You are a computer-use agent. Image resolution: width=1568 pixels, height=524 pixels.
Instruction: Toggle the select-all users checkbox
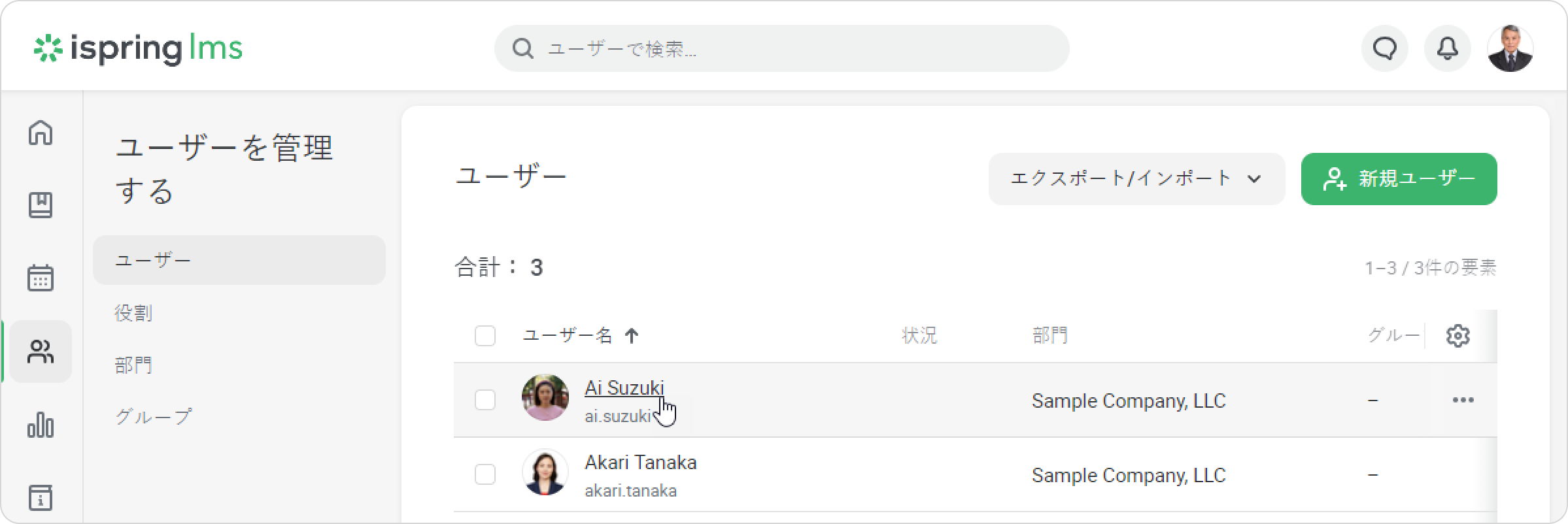[485, 336]
